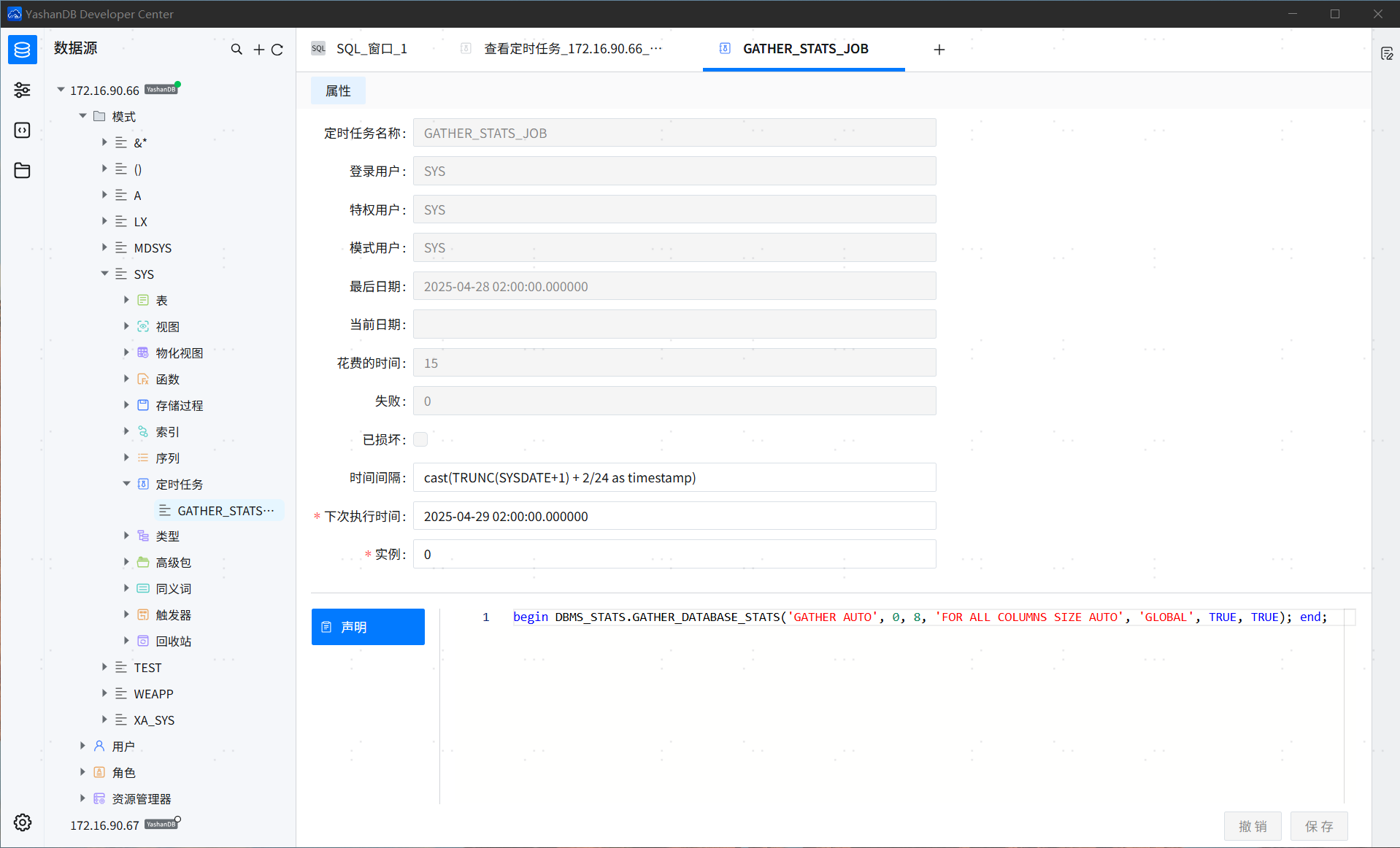
Task: Add a new tab with plus icon
Action: click(x=939, y=49)
